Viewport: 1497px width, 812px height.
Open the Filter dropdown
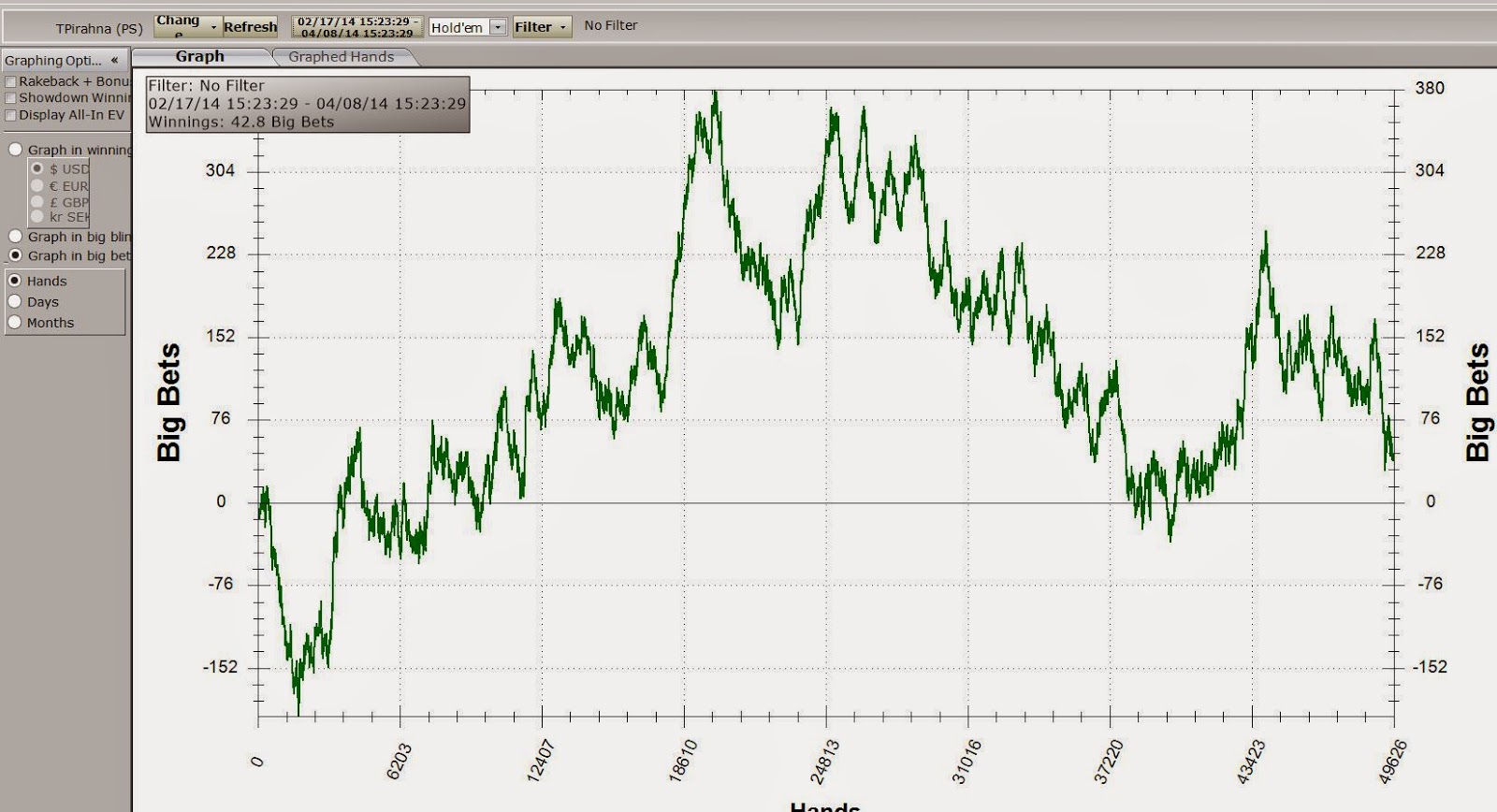point(542,27)
